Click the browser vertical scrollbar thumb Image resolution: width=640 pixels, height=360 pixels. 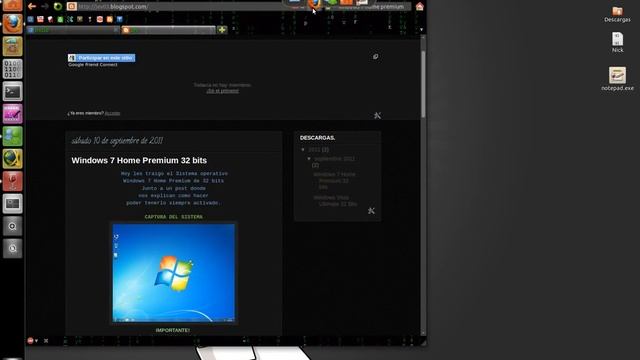tap(423, 84)
